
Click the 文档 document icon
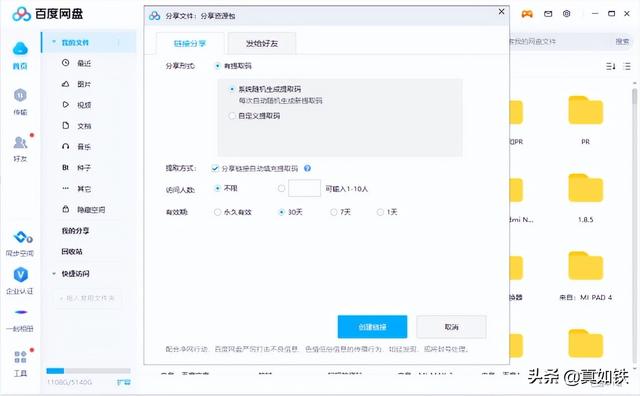65,125
